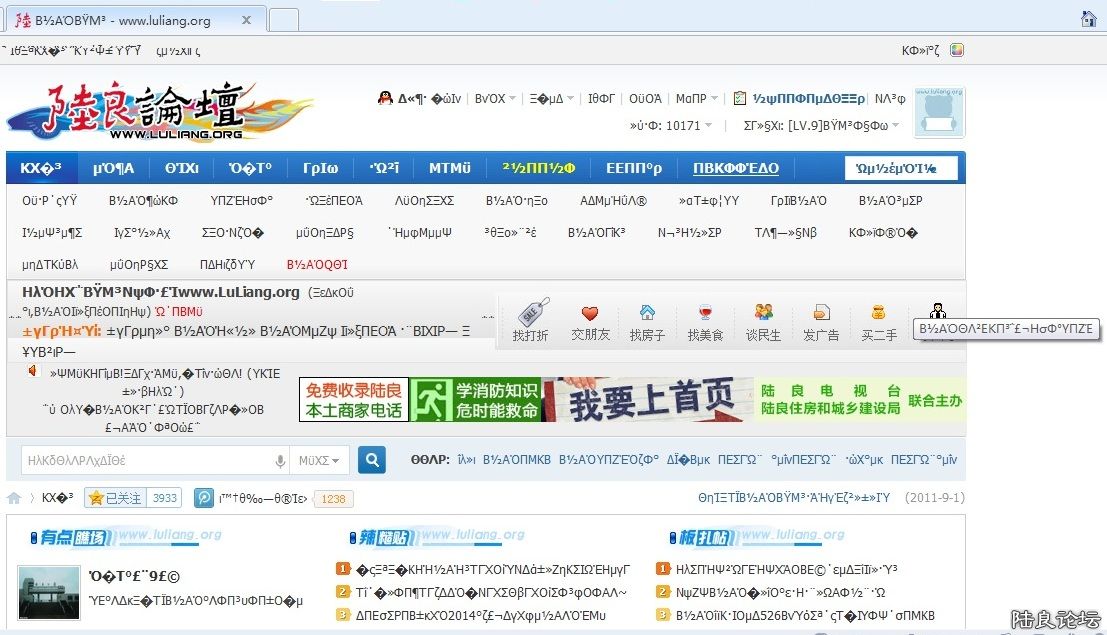Click the microphone icon in search box
1107x635 pixels.
pyautogui.click(x=280, y=461)
